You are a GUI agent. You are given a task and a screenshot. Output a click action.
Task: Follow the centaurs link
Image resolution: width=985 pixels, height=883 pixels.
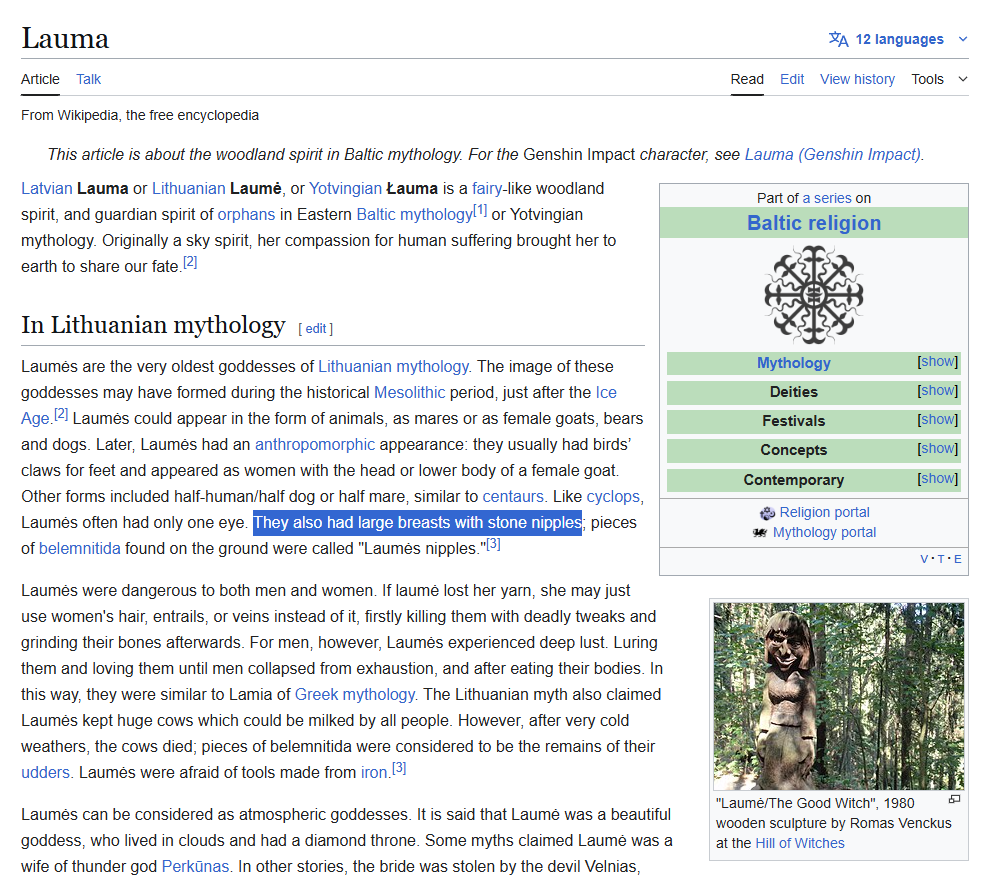click(x=513, y=497)
